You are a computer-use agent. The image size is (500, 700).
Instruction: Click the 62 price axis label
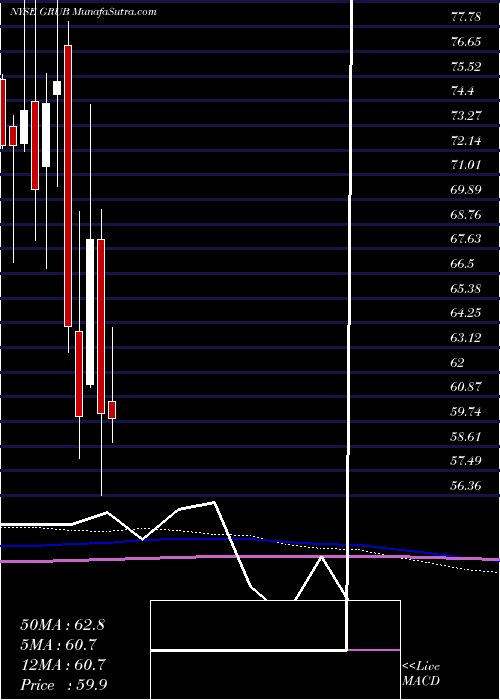[458, 362]
